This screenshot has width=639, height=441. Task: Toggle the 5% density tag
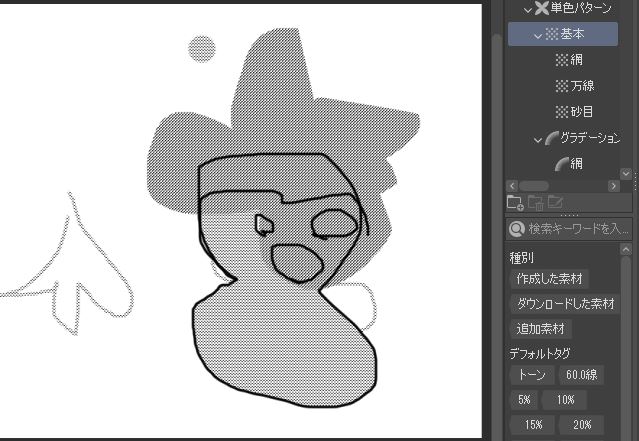[524, 399]
